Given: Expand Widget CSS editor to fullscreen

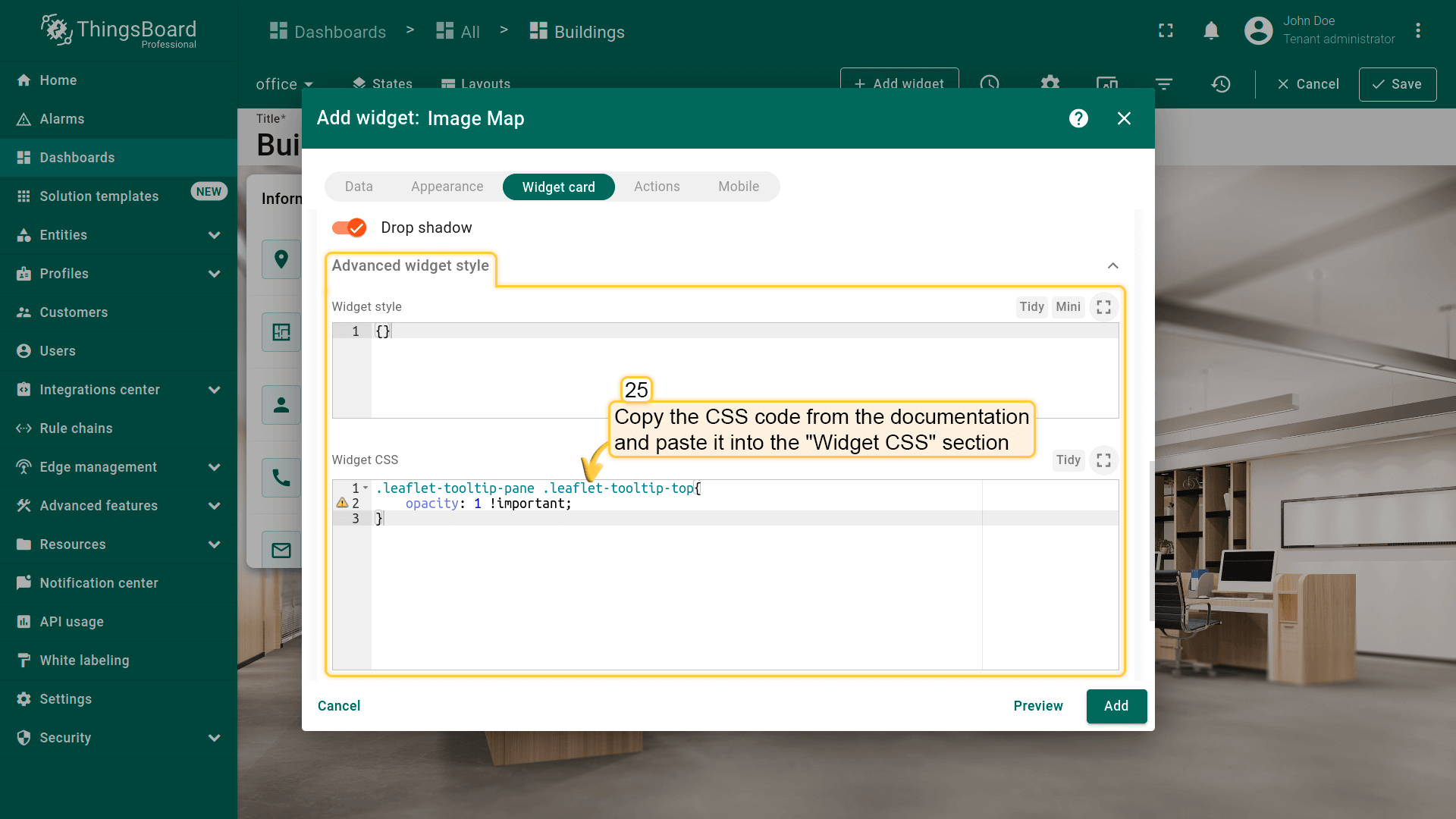Looking at the screenshot, I should pyautogui.click(x=1103, y=460).
